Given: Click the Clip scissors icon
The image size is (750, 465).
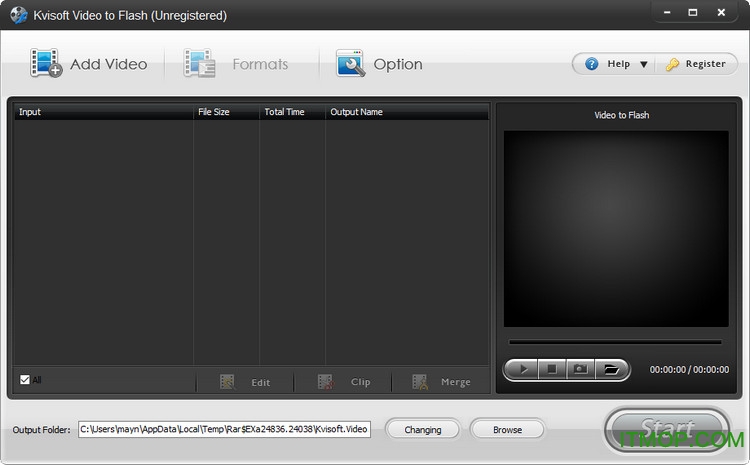Looking at the screenshot, I should pyautogui.click(x=326, y=382).
